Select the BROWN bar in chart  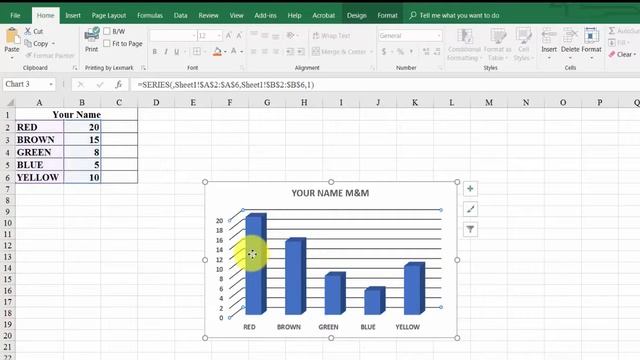tap(296, 276)
